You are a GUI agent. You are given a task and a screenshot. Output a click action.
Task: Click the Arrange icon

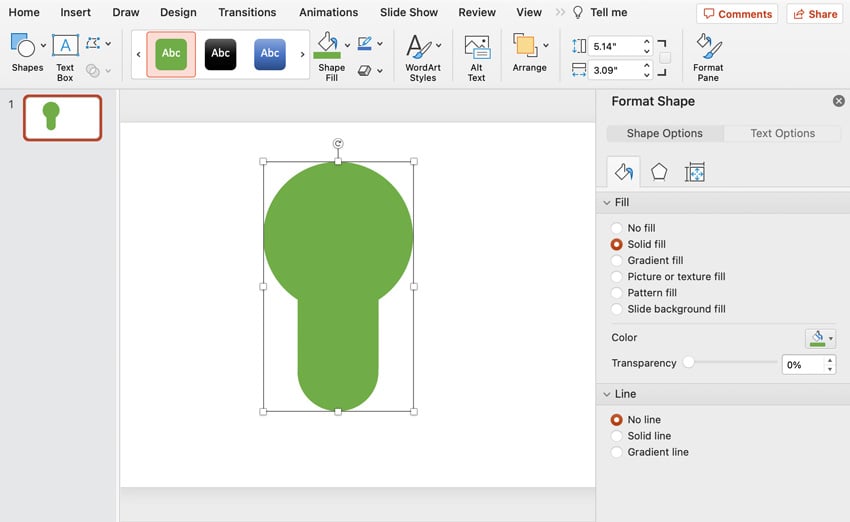[x=527, y=47]
